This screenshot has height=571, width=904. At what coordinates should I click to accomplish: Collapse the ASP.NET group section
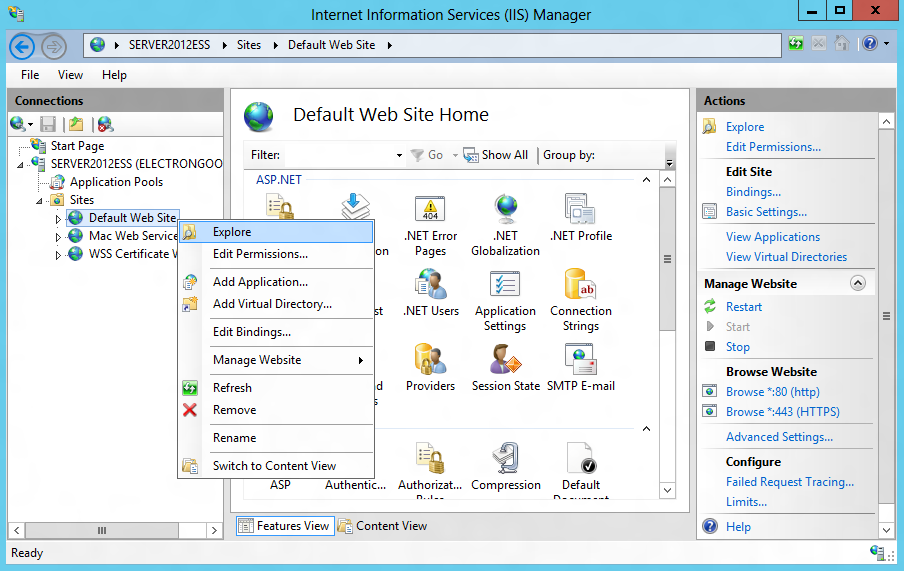[x=646, y=180]
